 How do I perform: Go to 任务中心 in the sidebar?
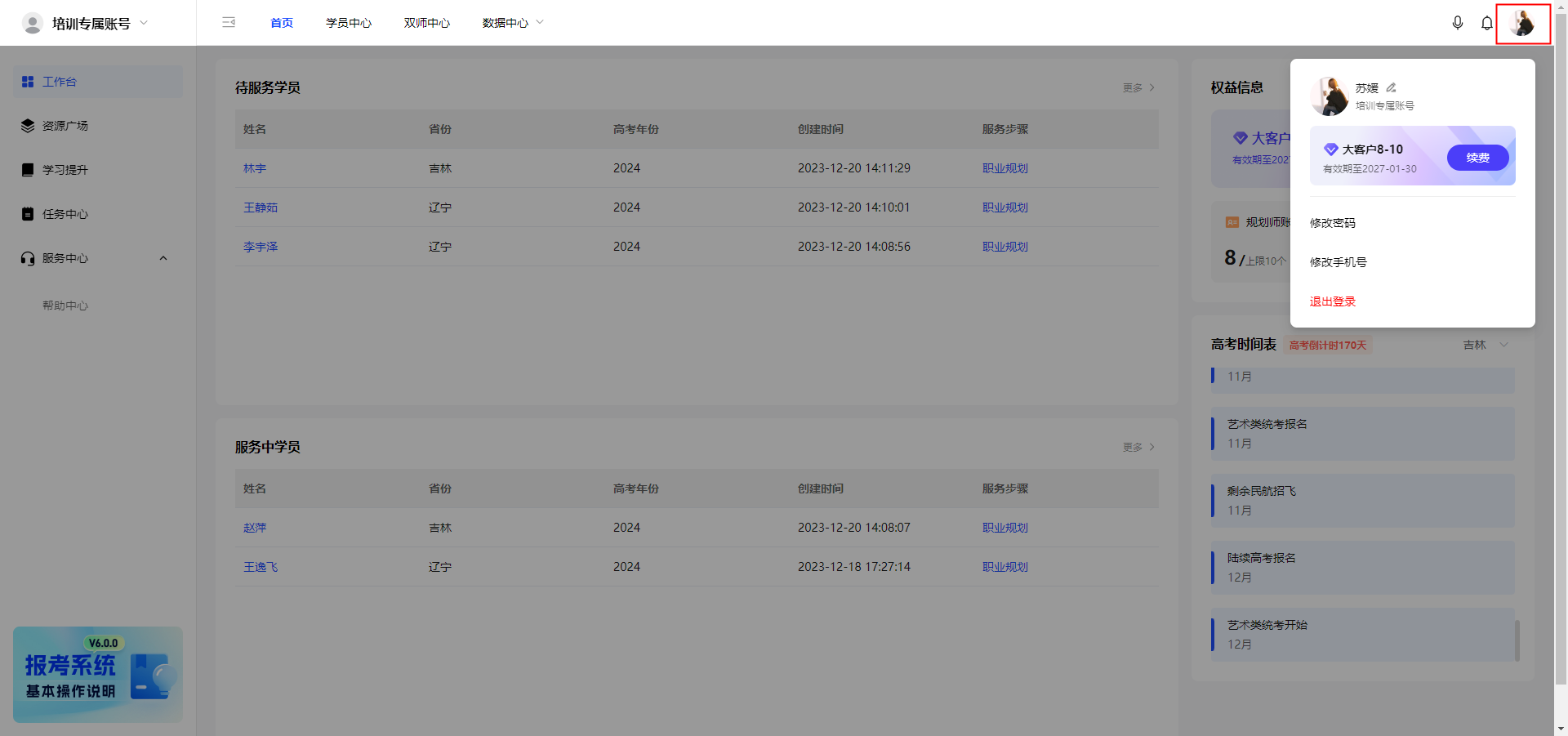pyautogui.click(x=65, y=214)
